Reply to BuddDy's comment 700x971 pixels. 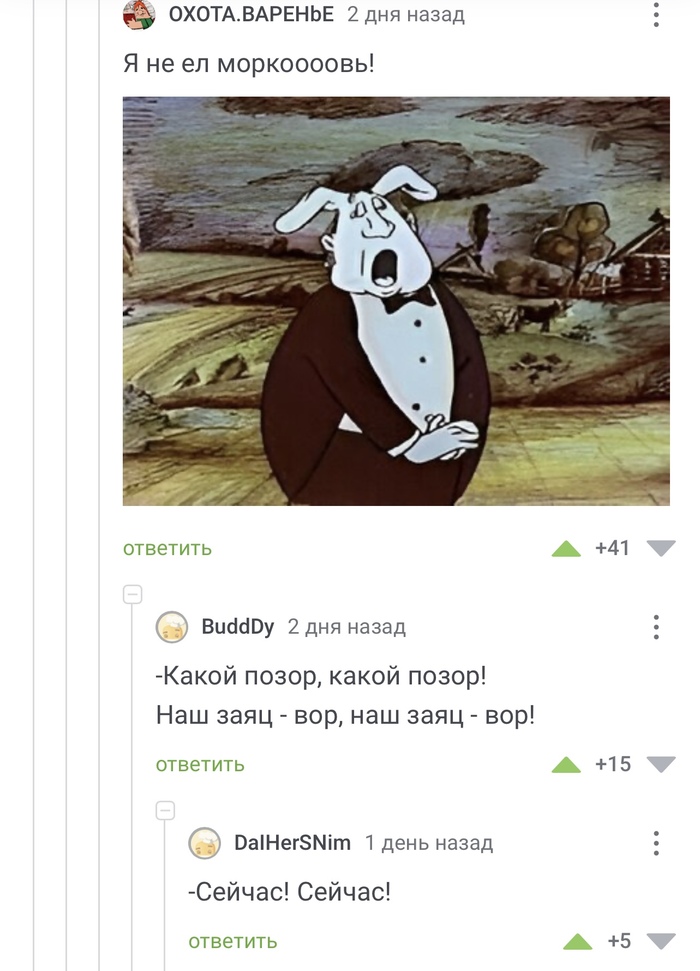(200, 765)
